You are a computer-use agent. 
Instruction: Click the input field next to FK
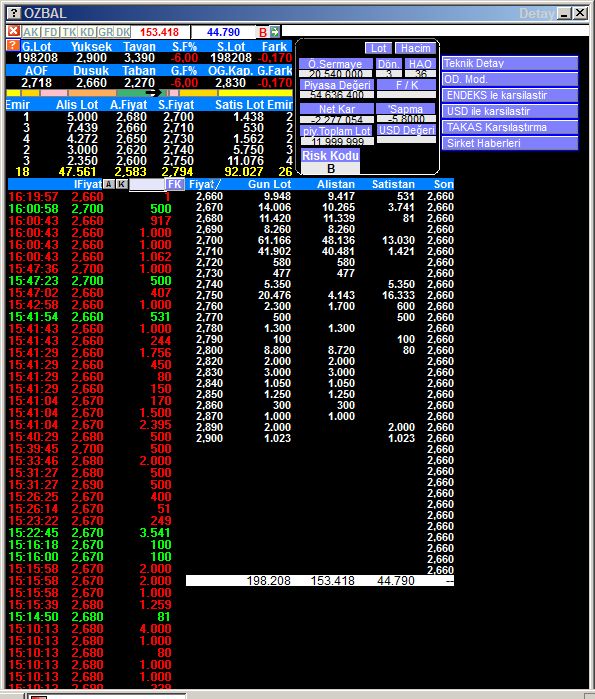pyautogui.click(x=147, y=184)
